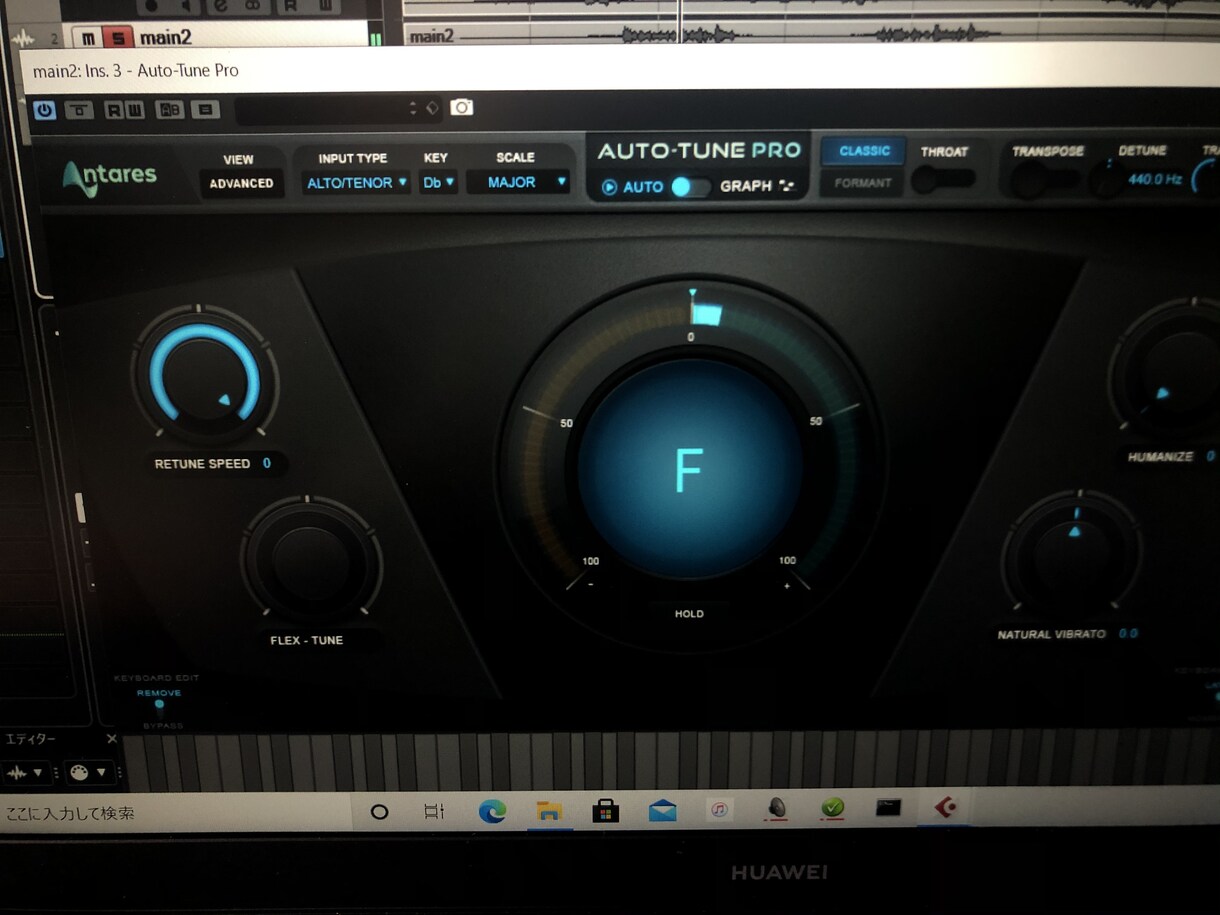Solo the main2 track
The image size is (1220, 915).
pos(118,39)
